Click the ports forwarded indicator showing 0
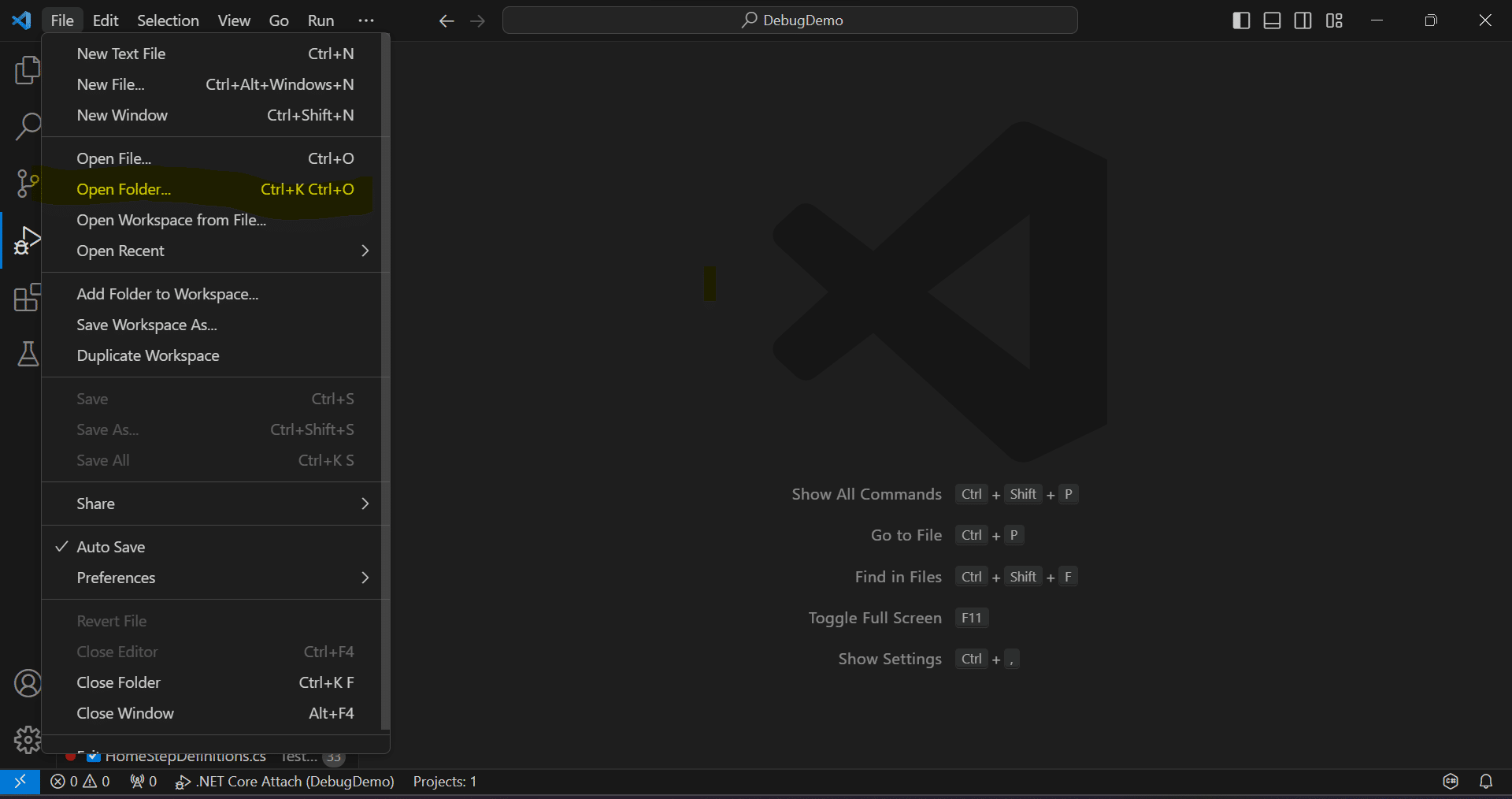This screenshot has height=799, width=1512. [143, 781]
